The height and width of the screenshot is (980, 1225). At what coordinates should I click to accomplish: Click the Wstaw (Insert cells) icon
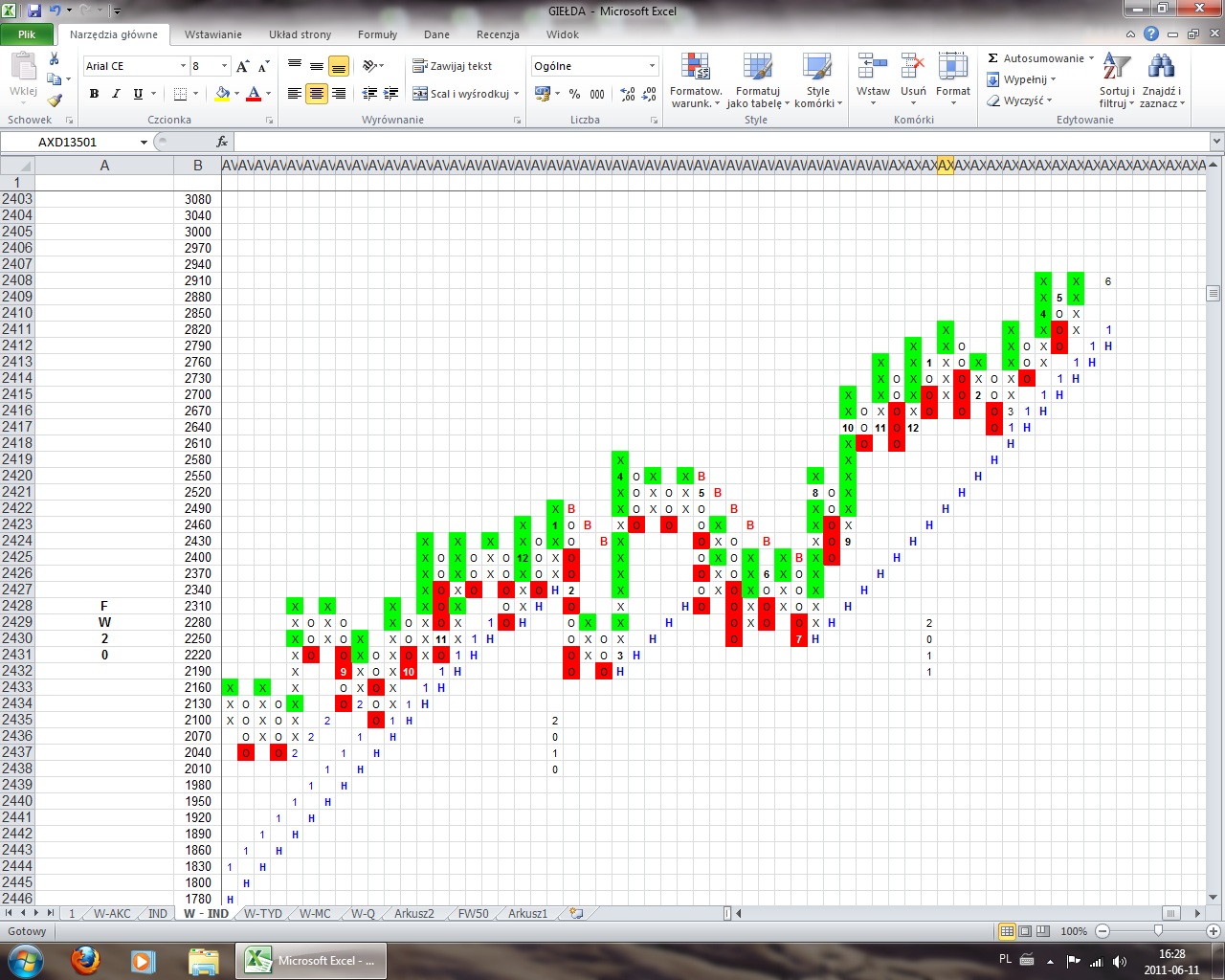coord(873,67)
